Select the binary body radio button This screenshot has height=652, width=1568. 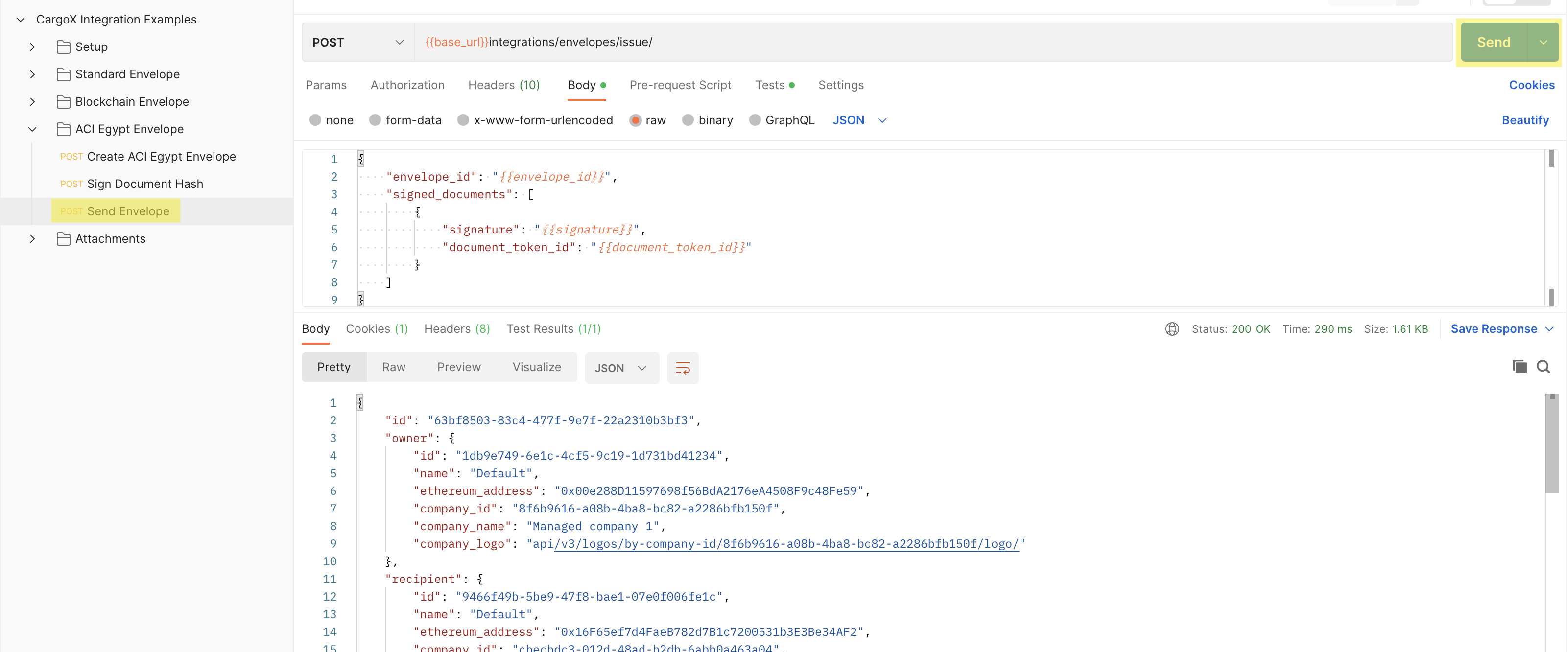688,120
